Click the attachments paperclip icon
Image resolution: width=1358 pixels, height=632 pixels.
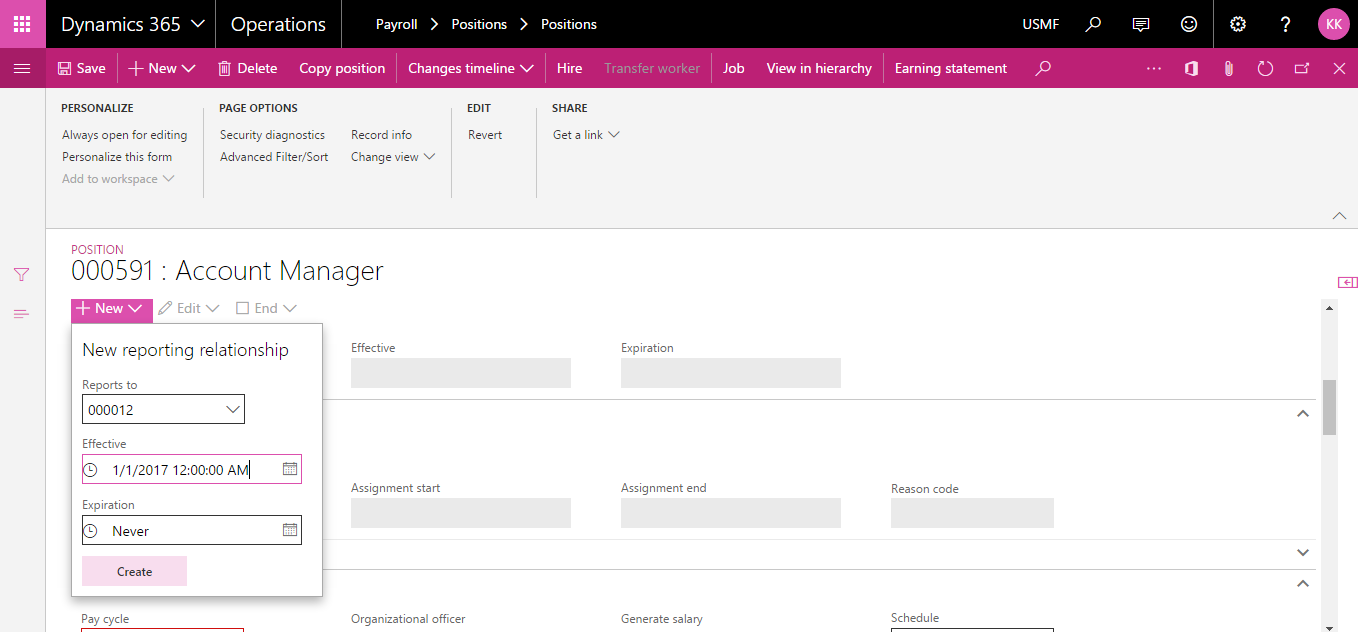[x=1228, y=68]
